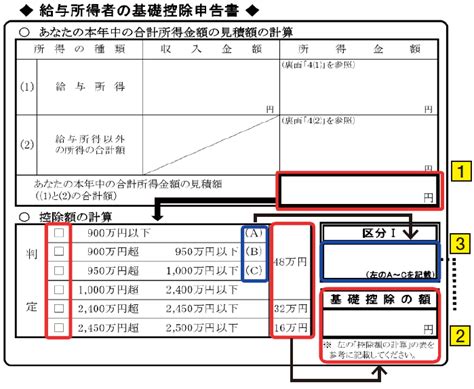Click the ※ 左の「控除額の計算」 note

pyautogui.click(x=380, y=349)
